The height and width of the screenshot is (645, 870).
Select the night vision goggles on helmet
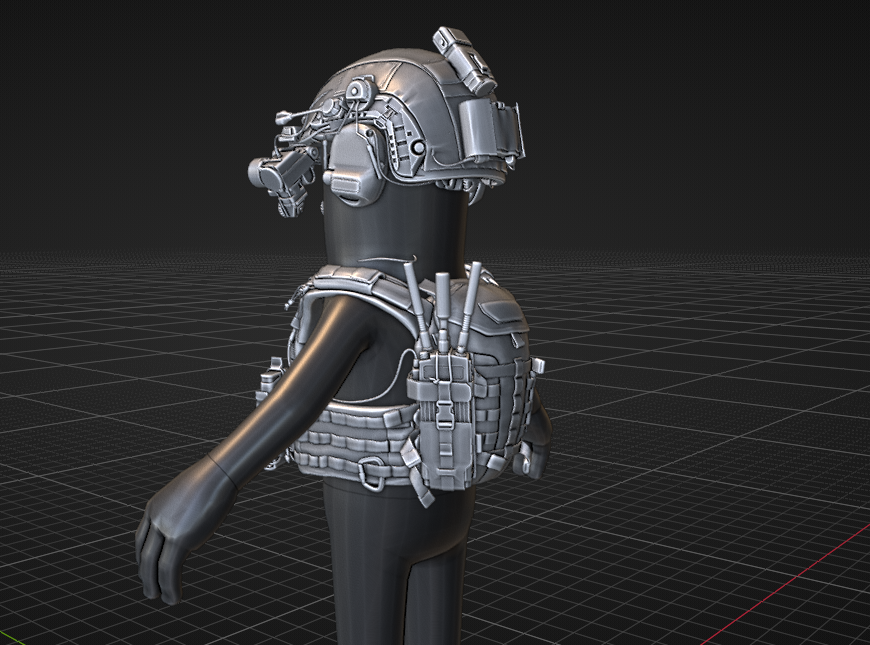pos(281,179)
